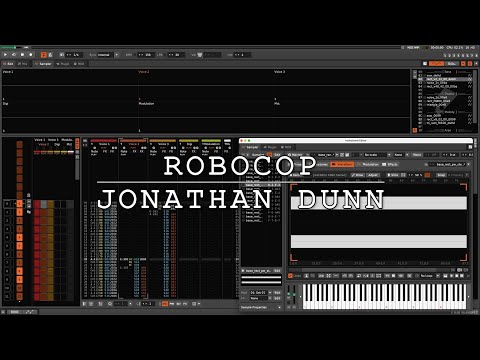Viewport: 480px width, 360px height.
Task: Select the Sampler tab in the Instrument Editor window
Action: tap(251, 147)
